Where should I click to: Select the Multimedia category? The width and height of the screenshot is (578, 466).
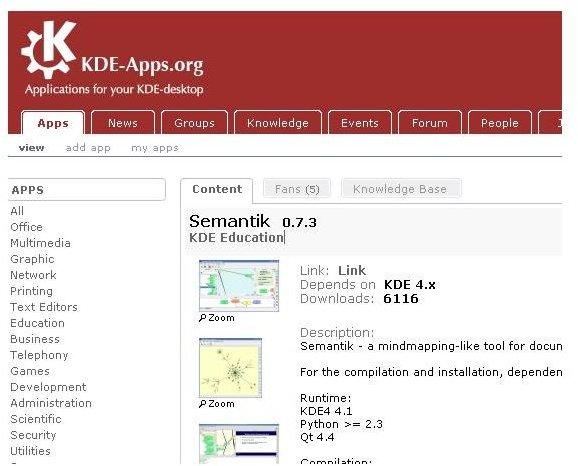(41, 243)
